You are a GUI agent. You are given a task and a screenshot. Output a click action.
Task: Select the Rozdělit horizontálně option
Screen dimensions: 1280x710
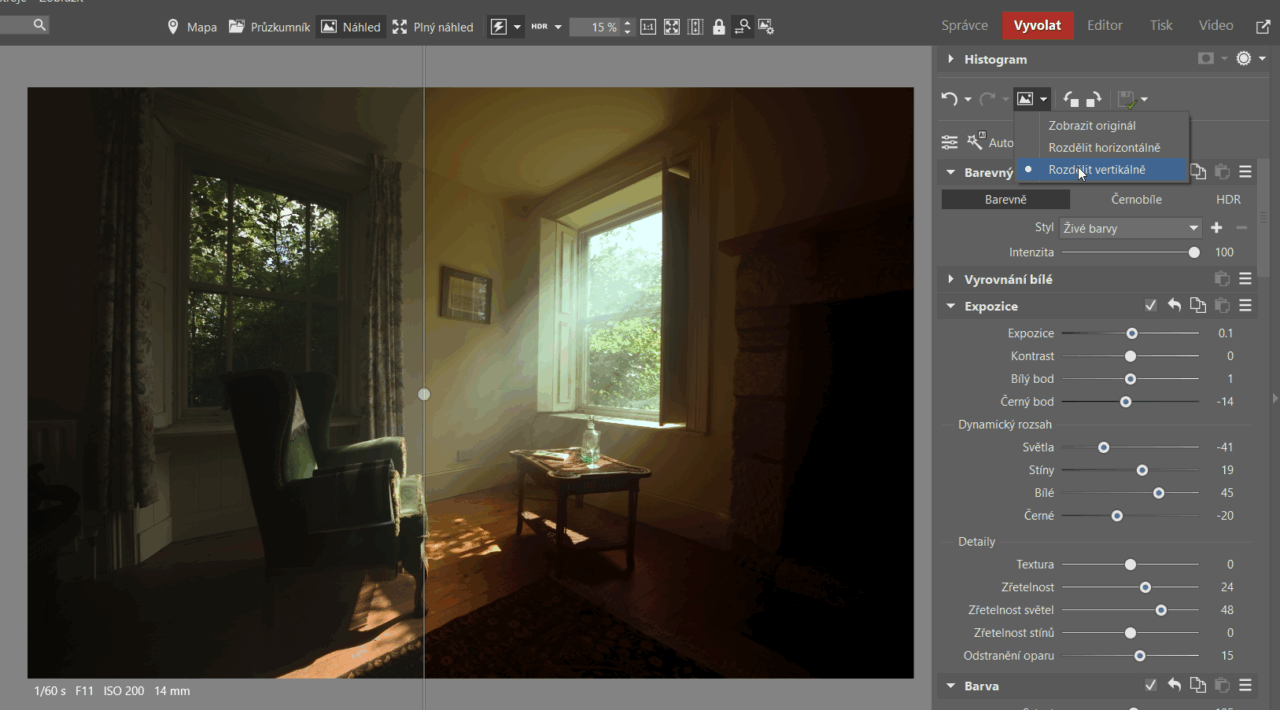pos(1104,148)
